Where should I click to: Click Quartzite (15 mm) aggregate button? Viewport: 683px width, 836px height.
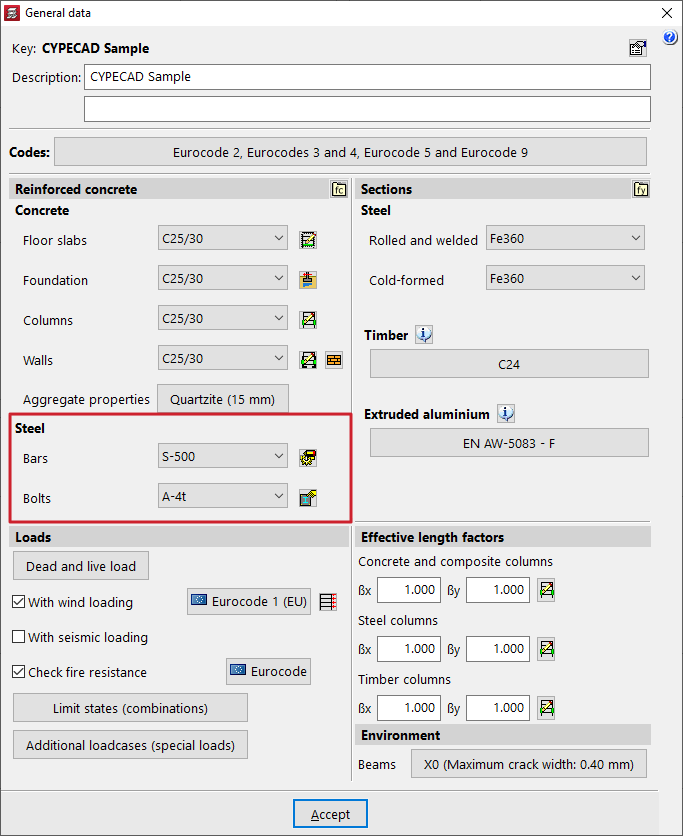tap(223, 399)
